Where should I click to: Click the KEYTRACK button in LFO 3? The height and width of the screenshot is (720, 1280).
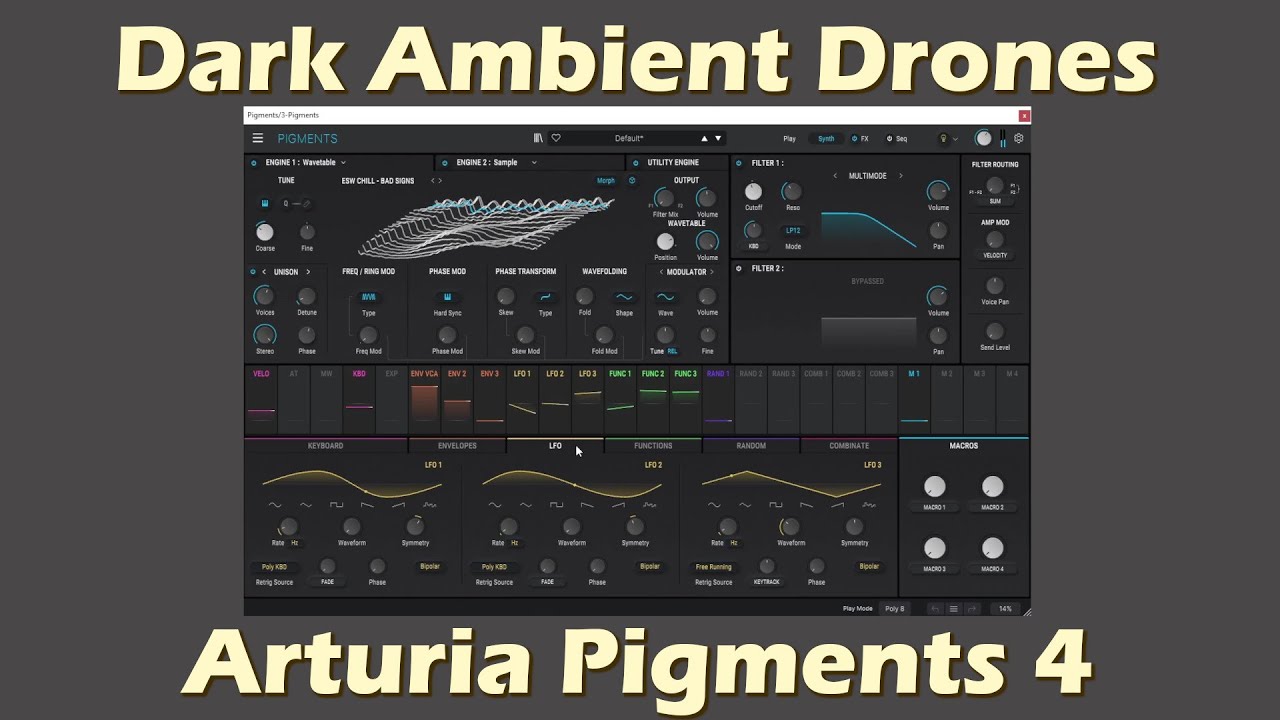pyautogui.click(x=767, y=581)
